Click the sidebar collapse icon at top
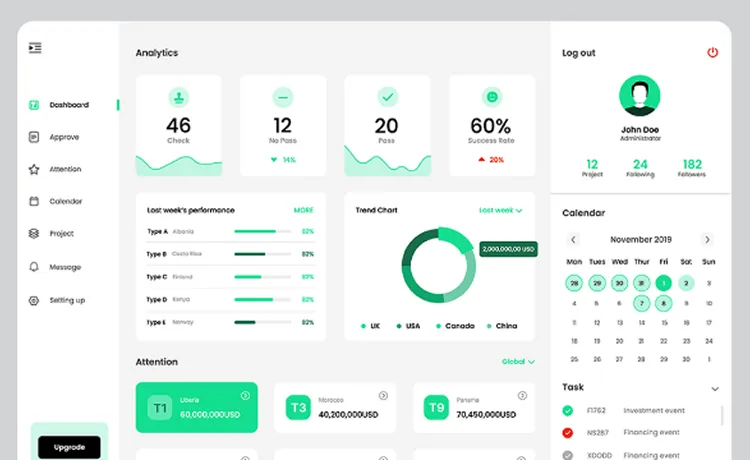 [35, 47]
